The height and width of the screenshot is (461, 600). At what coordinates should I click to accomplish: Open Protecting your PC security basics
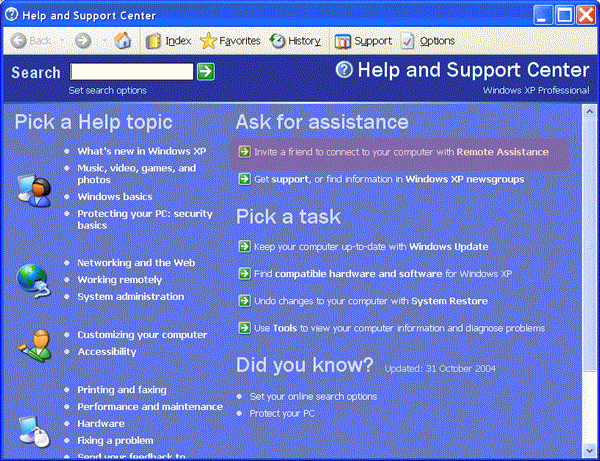145,219
